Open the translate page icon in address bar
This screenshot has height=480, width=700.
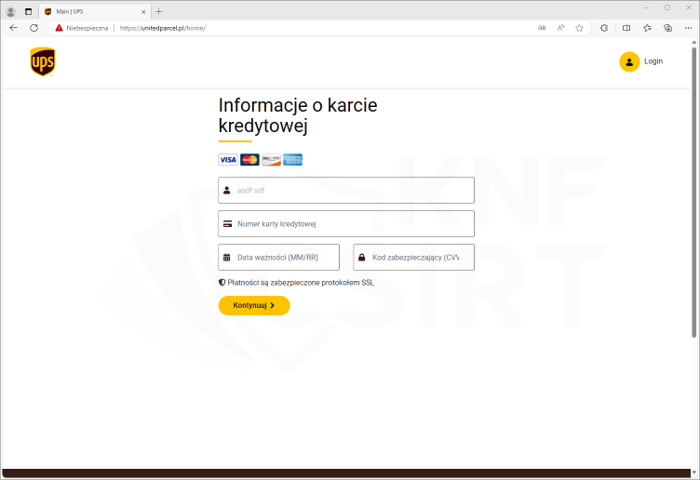pyautogui.click(x=542, y=28)
